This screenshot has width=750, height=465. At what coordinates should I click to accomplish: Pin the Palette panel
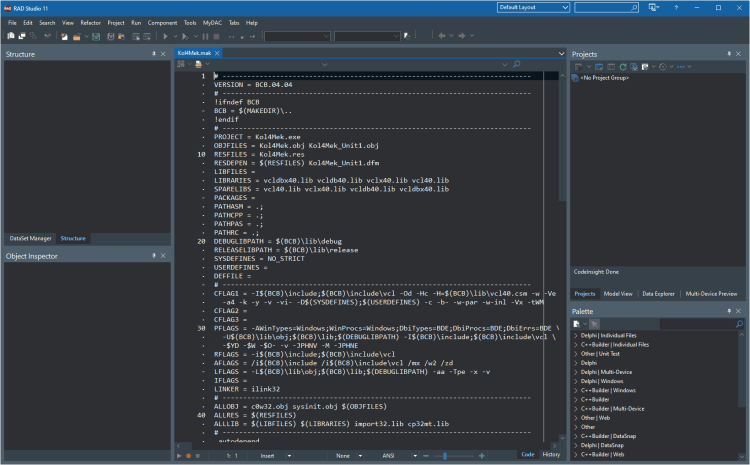pos(729,311)
